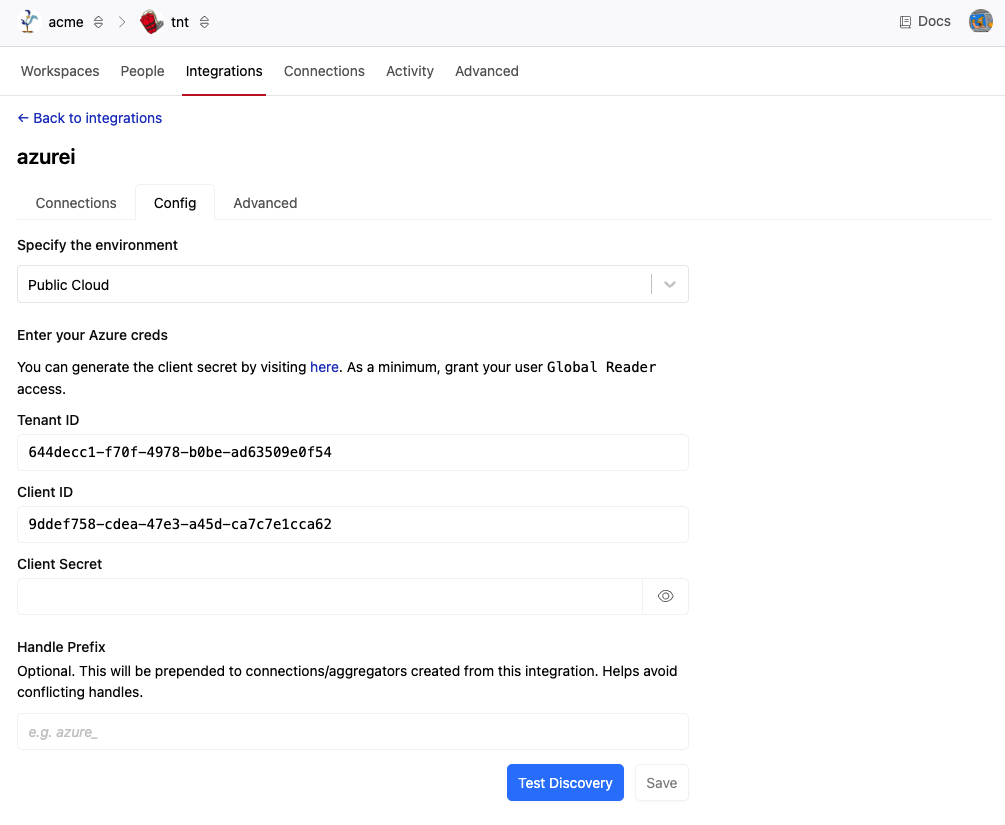
Task: Focus the Handle Prefix input field
Action: 352,732
